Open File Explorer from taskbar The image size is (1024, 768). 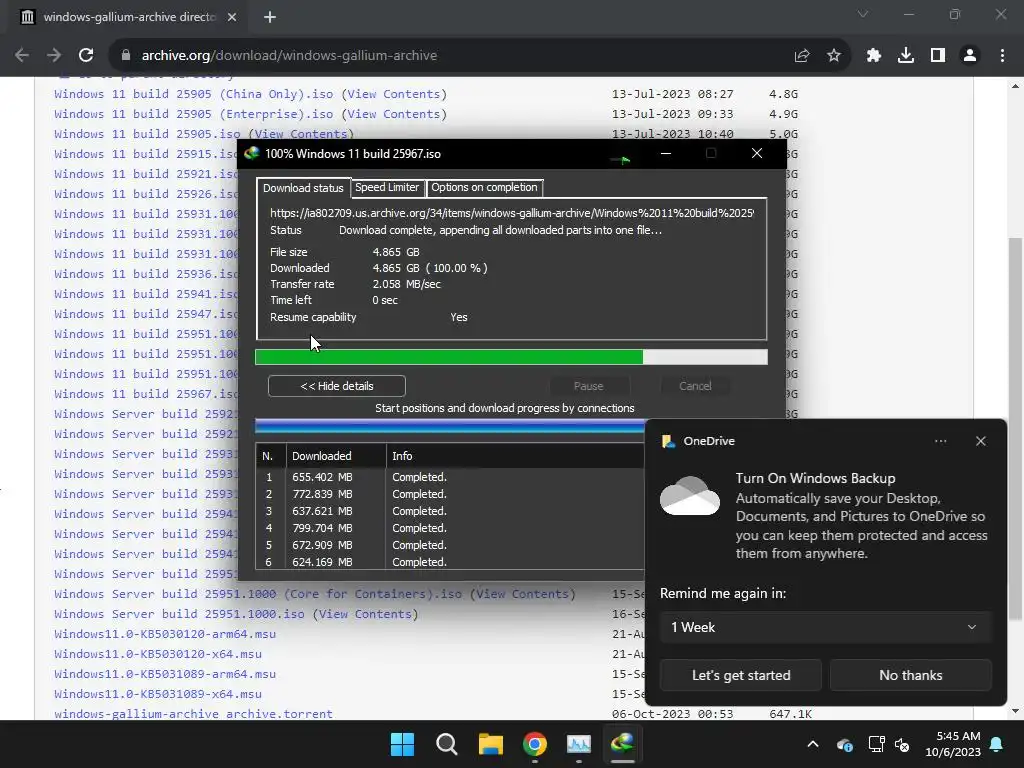tap(490, 744)
